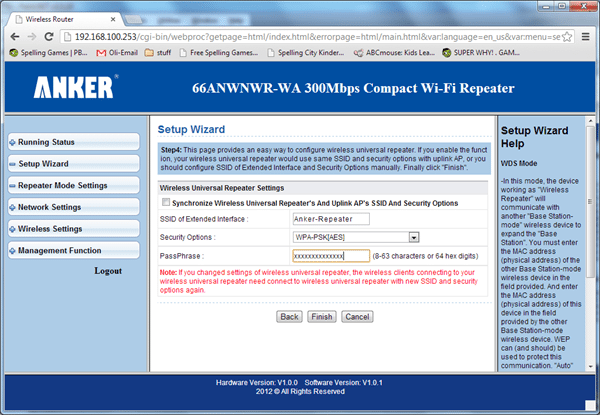Screen dimensions: 600x415
Task: Click the Logout link
Action: (108, 271)
